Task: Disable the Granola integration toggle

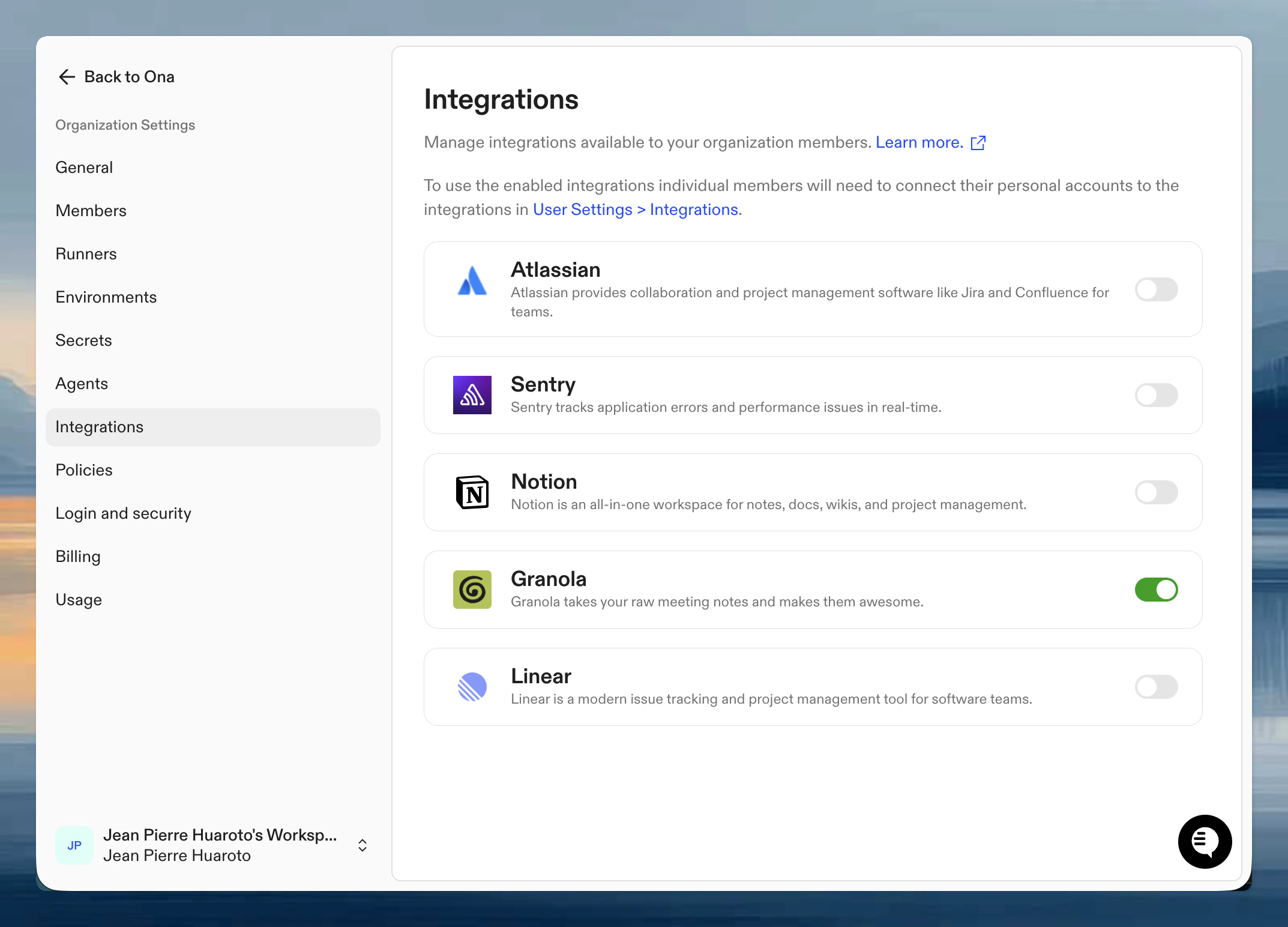Action: pos(1156,589)
